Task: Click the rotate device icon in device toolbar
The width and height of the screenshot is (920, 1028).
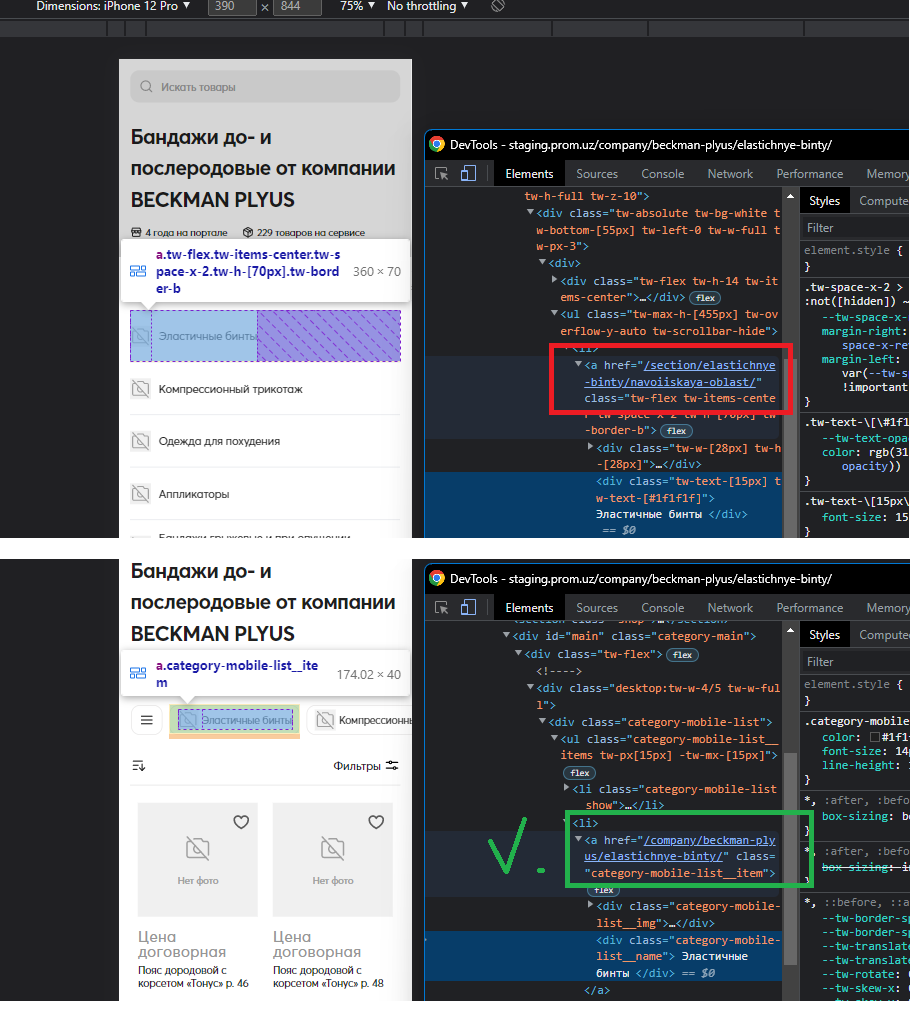Action: point(498,6)
